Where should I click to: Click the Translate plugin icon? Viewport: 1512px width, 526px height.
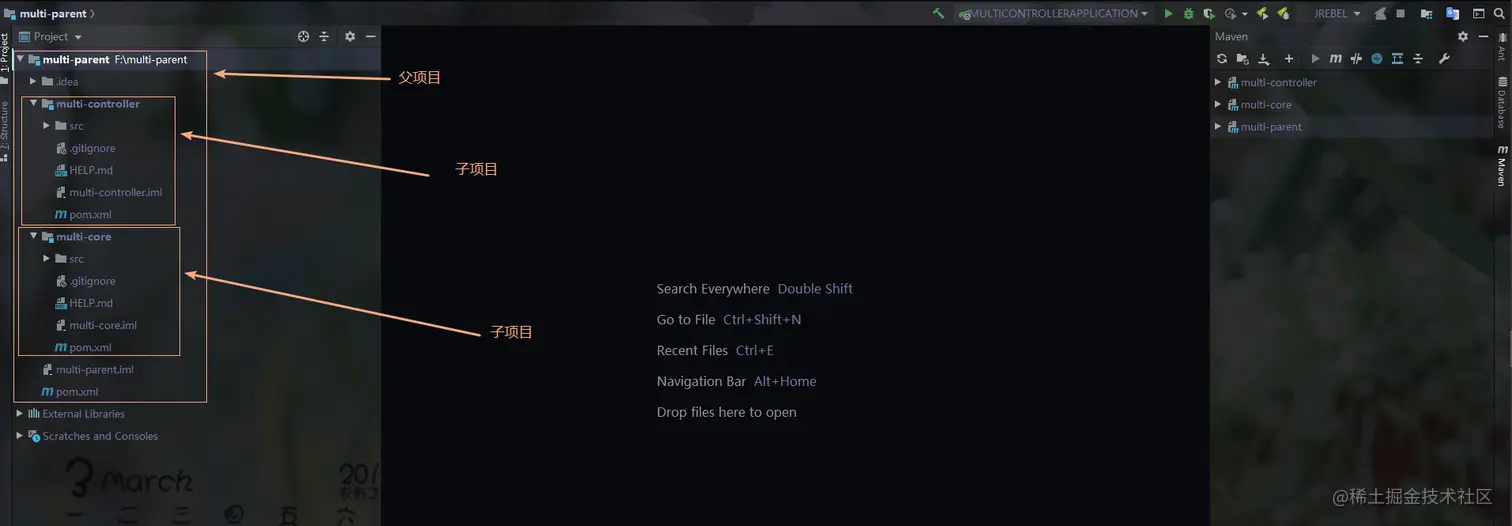click(x=1453, y=14)
